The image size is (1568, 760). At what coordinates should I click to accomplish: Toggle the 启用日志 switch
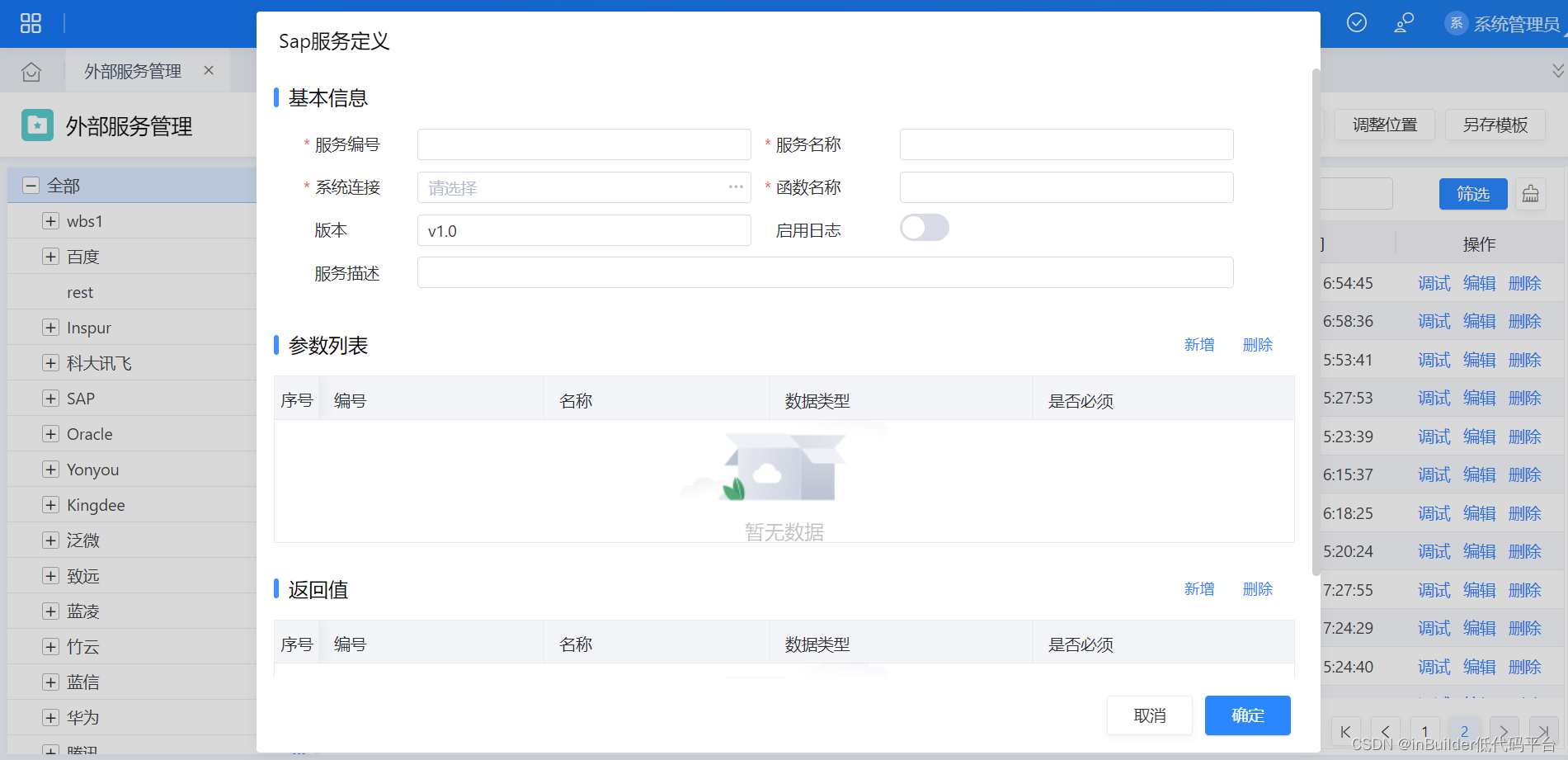pos(925,228)
